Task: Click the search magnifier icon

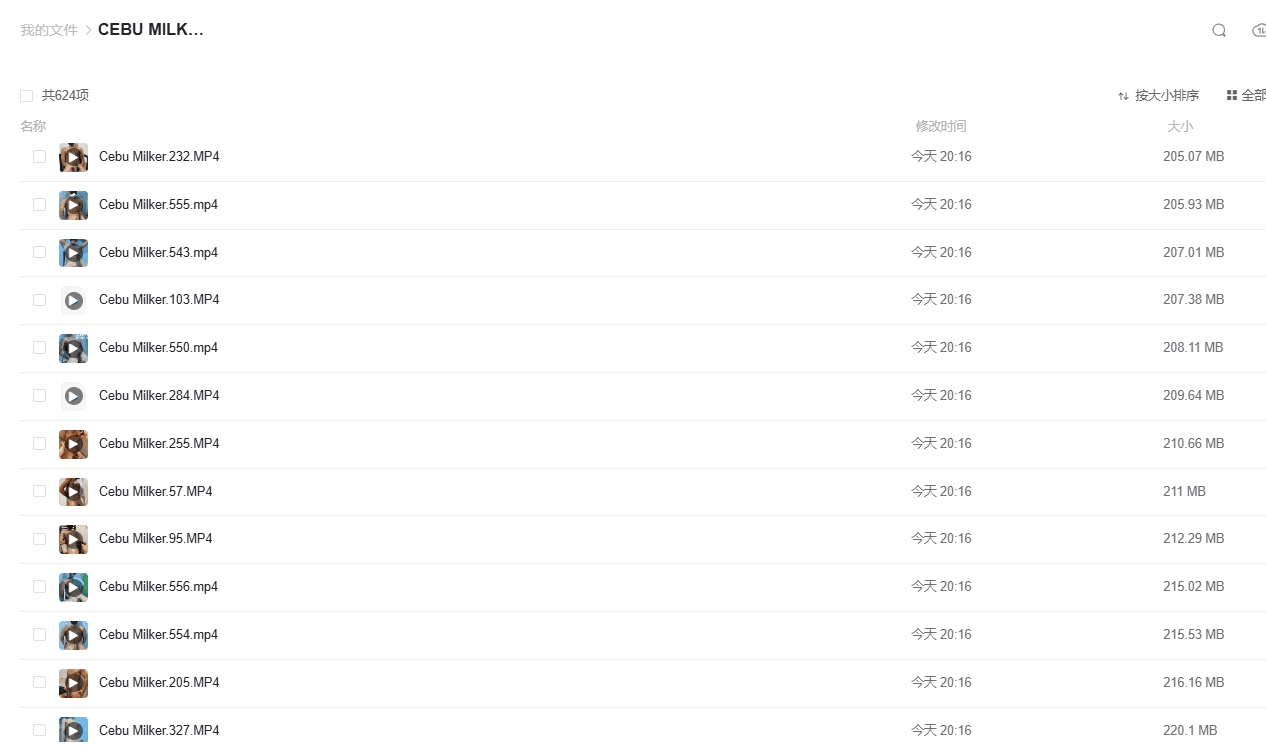Action: coord(1218,30)
